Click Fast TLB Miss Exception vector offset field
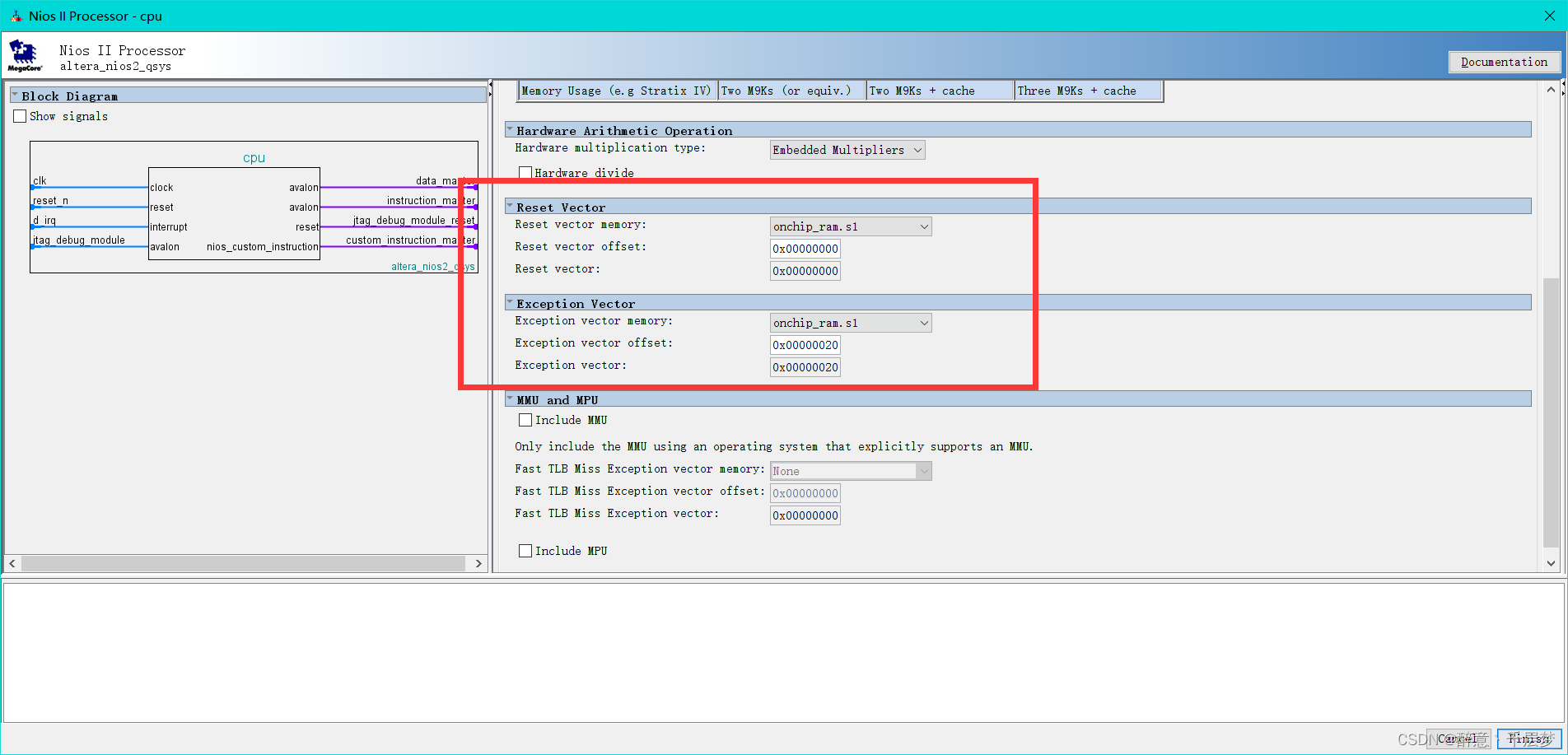The image size is (1568, 755). coord(805,493)
